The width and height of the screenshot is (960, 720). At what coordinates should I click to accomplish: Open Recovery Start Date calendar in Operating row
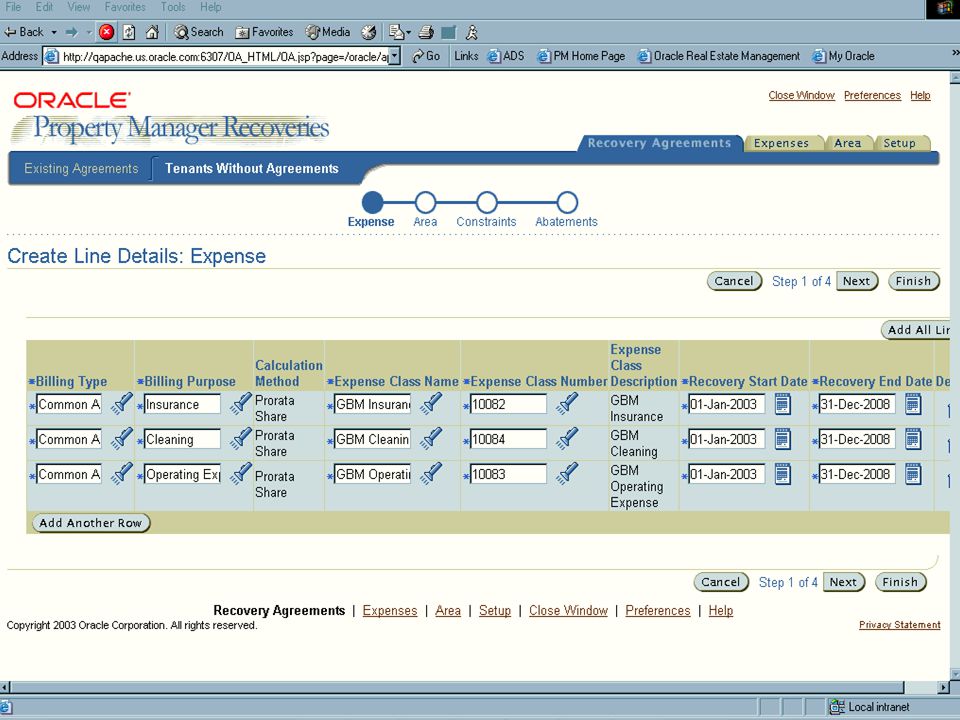782,474
